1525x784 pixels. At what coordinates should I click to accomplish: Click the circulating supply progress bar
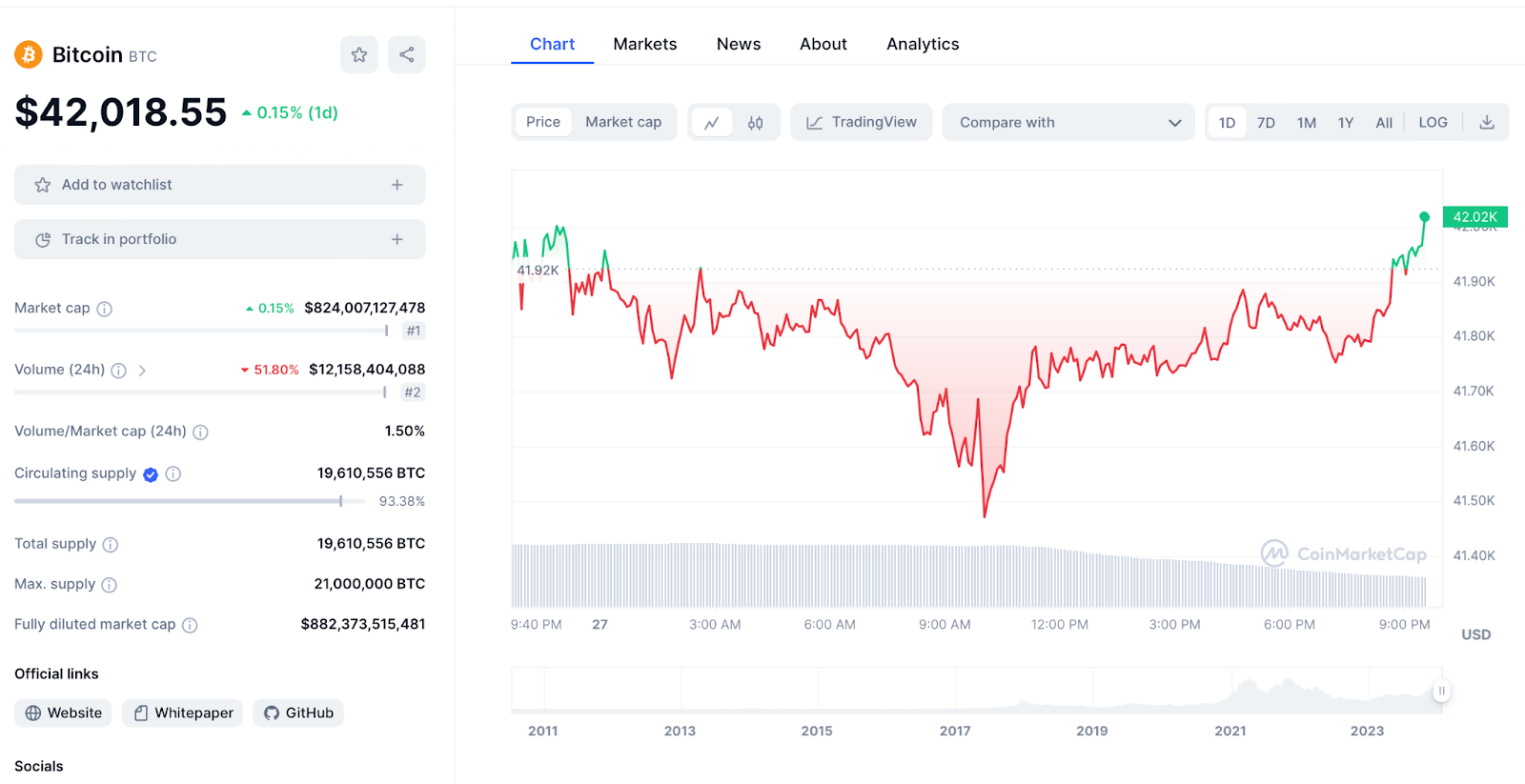coord(190,501)
